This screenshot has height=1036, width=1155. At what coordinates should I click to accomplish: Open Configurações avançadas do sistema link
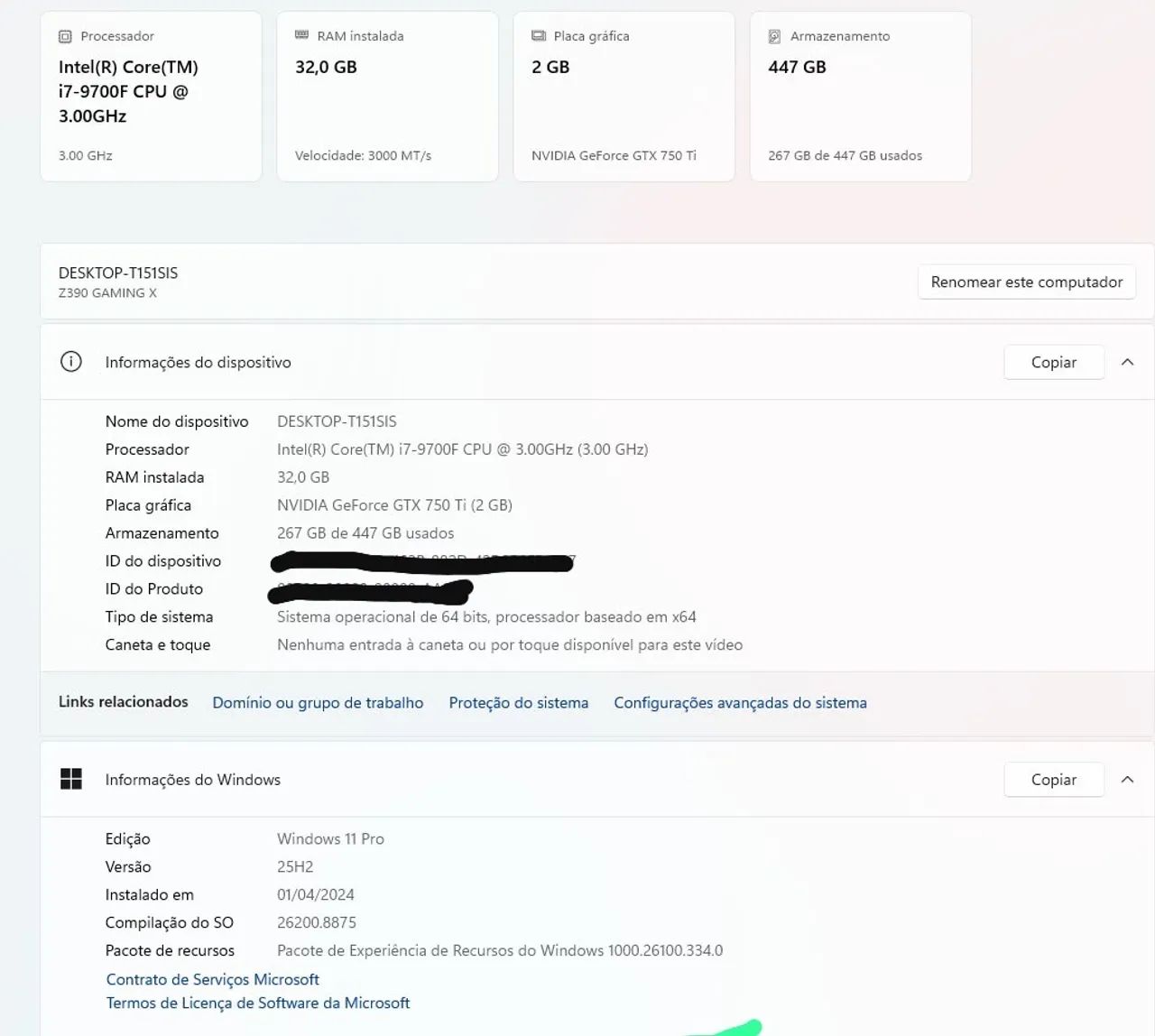click(740, 702)
